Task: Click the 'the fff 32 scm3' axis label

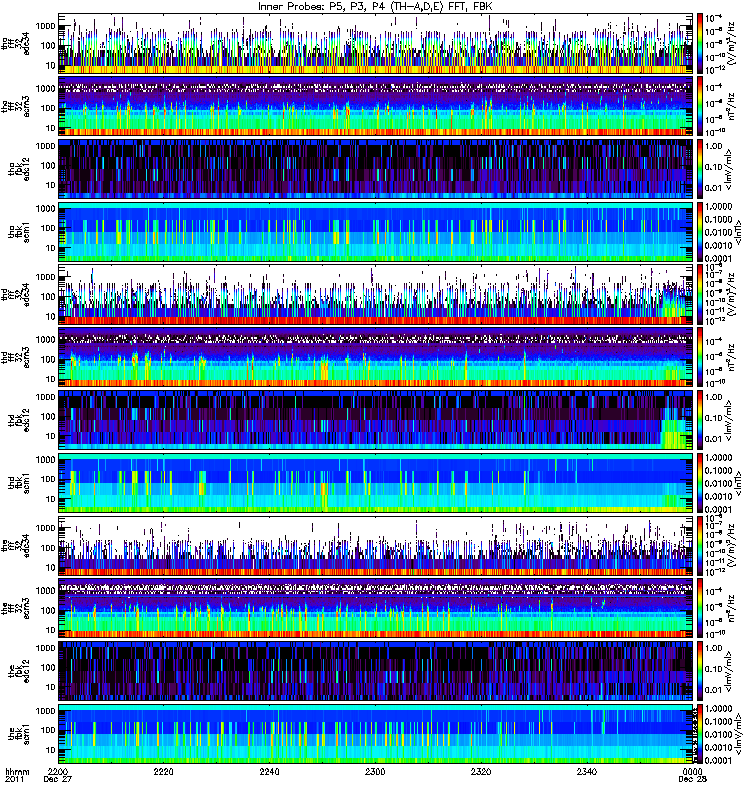Action: pos(16,608)
